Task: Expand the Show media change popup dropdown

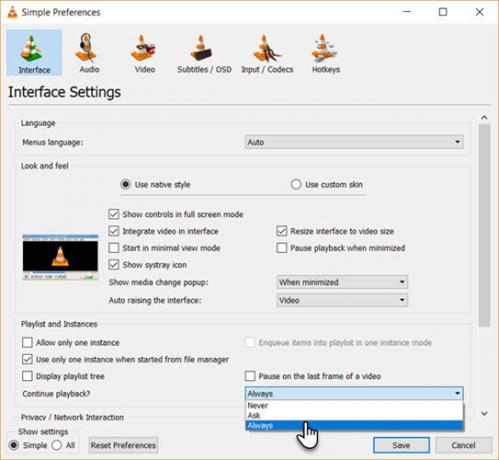Action: click(342, 282)
